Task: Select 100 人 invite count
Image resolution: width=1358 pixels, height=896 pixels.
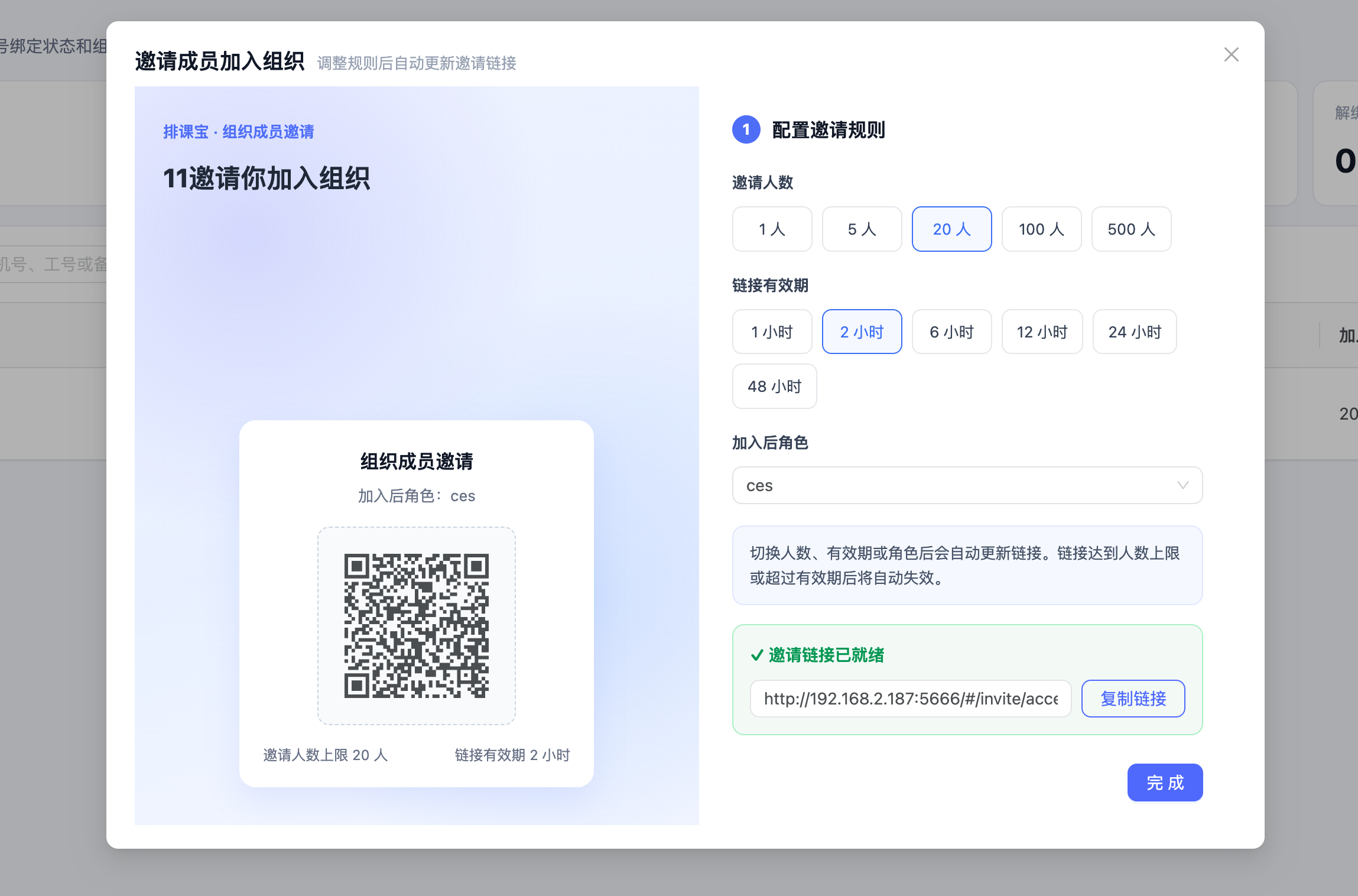Action: pos(1042,229)
